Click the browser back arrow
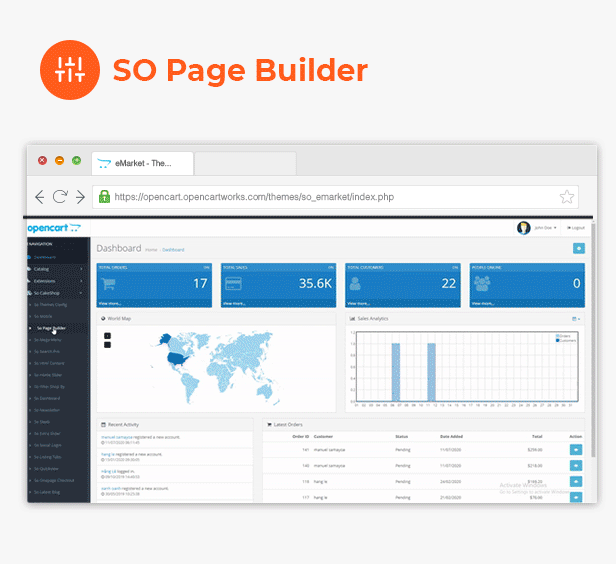The height and width of the screenshot is (564, 616). click(x=39, y=197)
